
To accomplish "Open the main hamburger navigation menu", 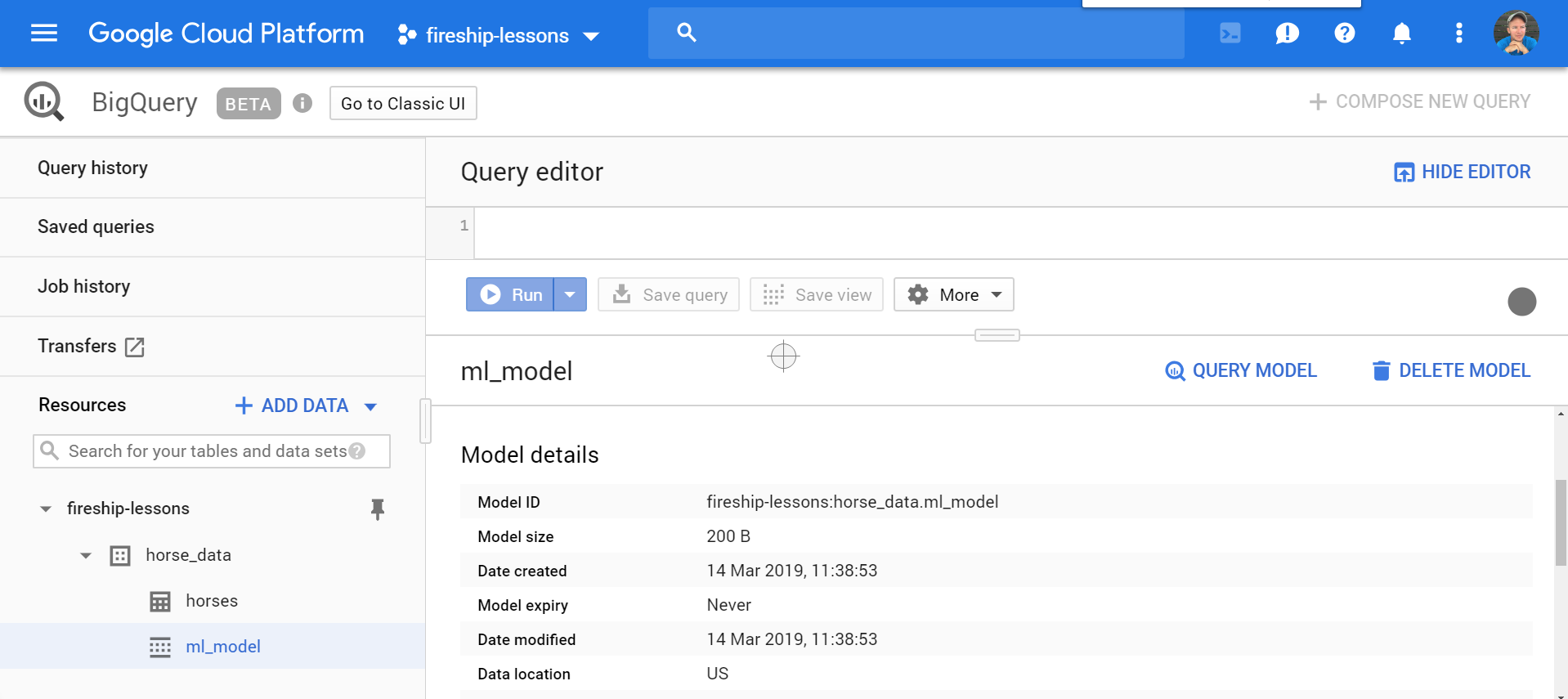I will 44,34.
